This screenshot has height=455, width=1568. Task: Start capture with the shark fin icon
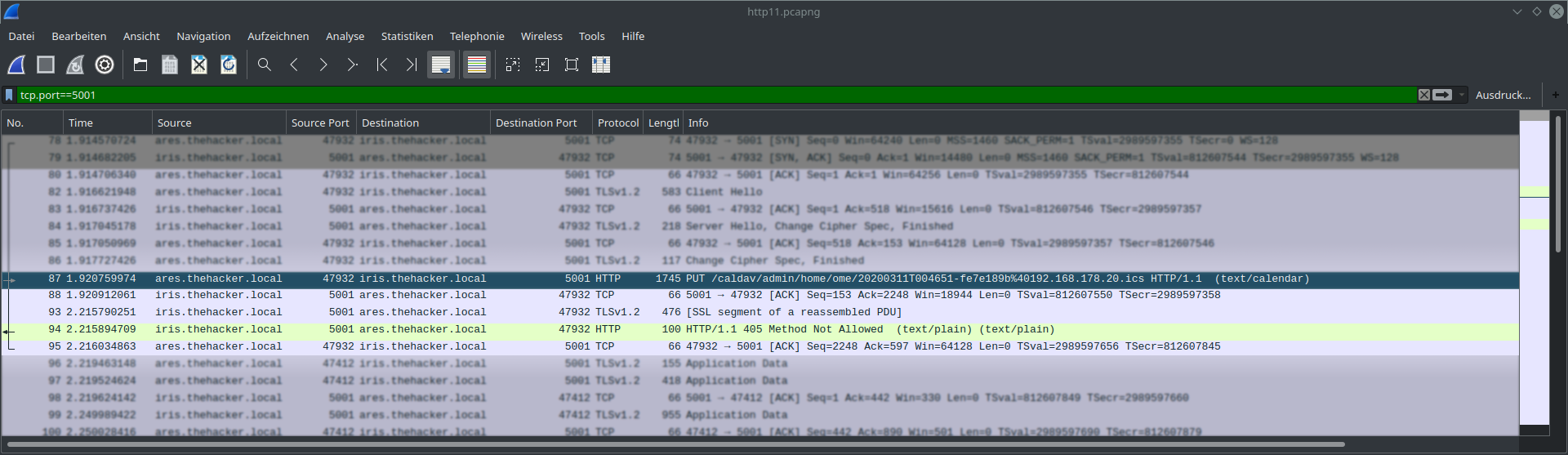16,65
